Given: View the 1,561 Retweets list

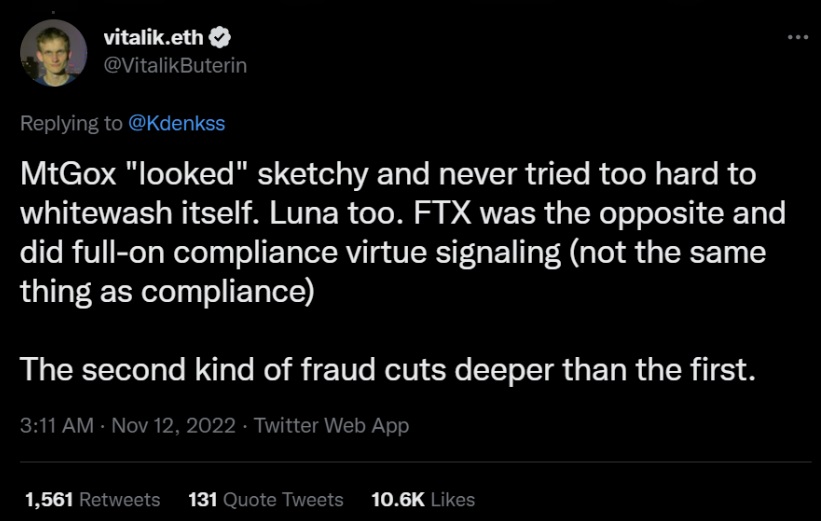Looking at the screenshot, I should click(x=91, y=499).
